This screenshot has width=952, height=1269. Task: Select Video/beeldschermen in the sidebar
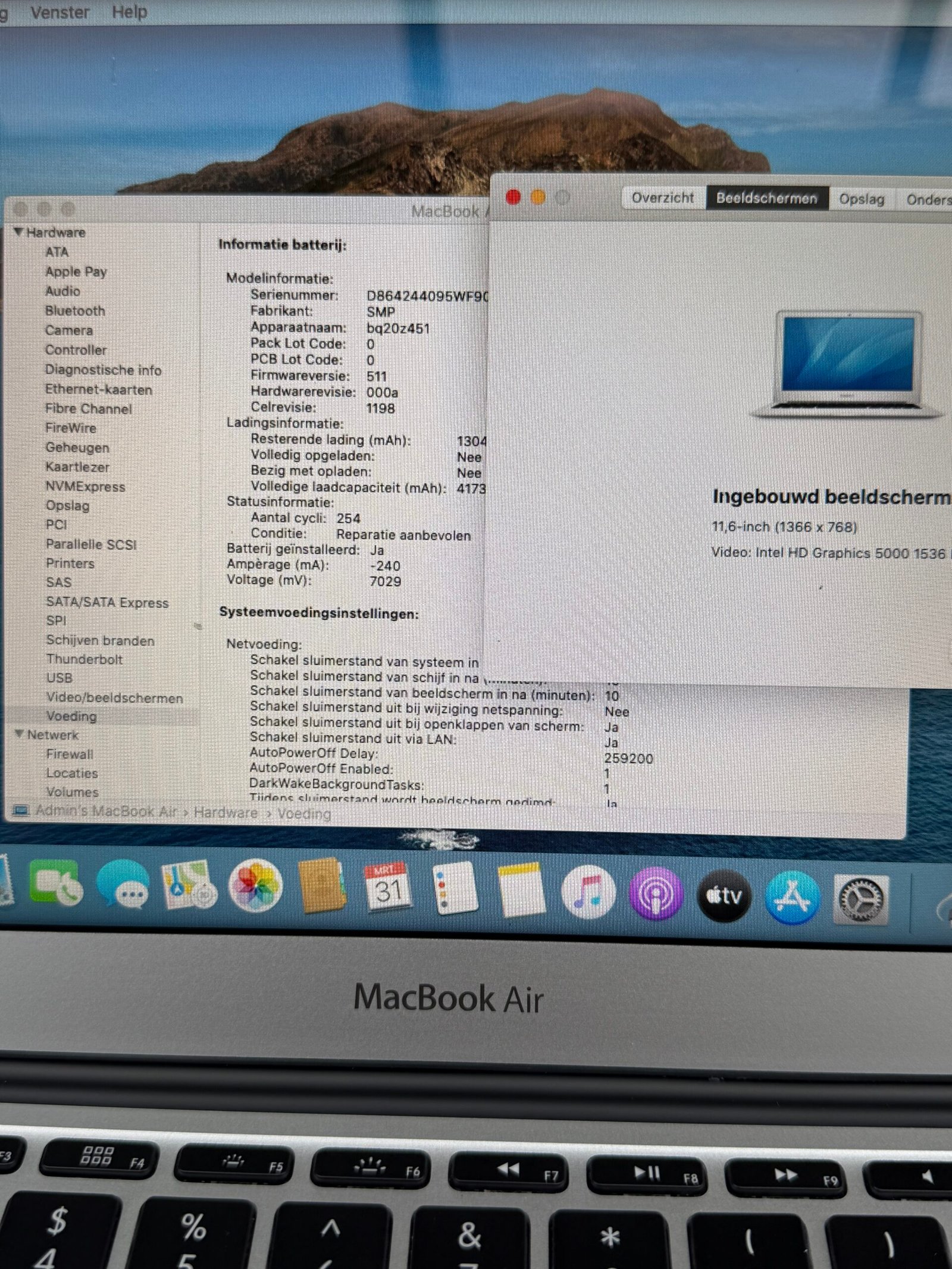click(115, 697)
